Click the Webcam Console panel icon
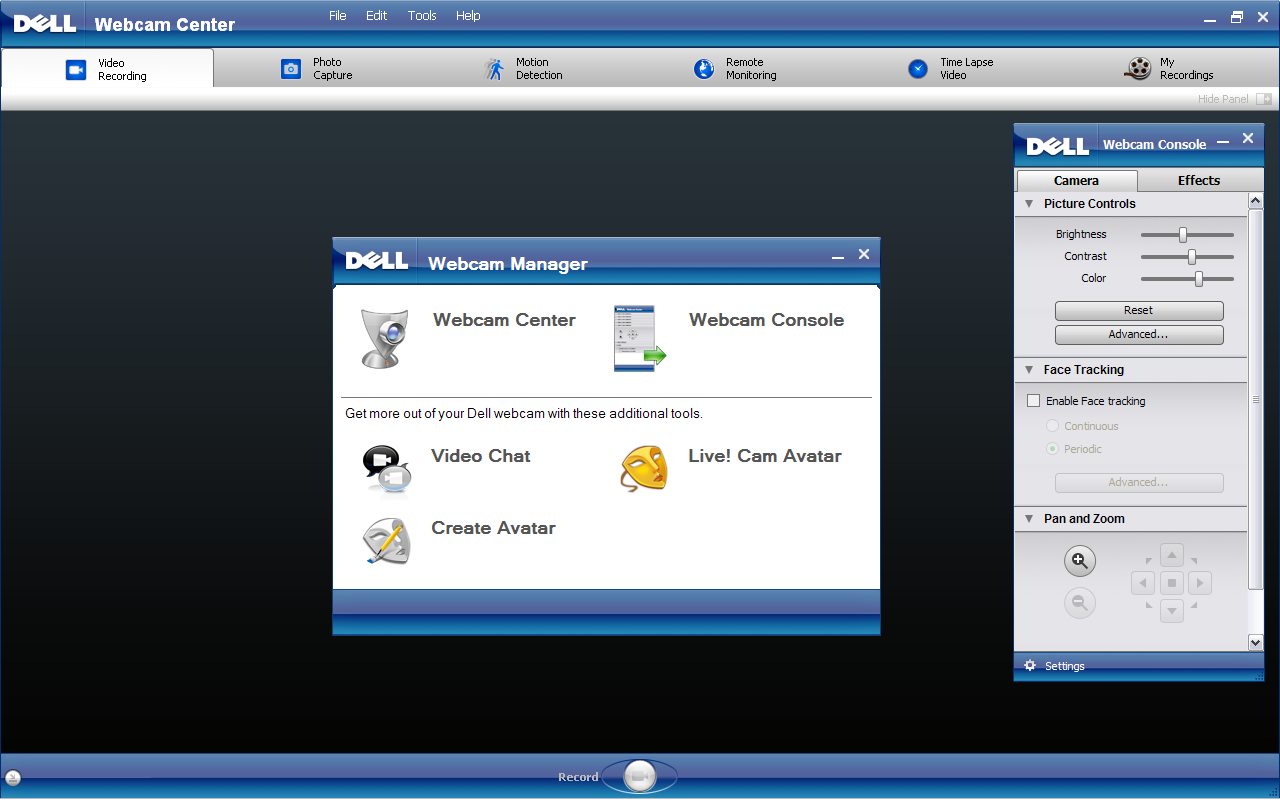The height and width of the screenshot is (800, 1280). pyautogui.click(x=639, y=339)
